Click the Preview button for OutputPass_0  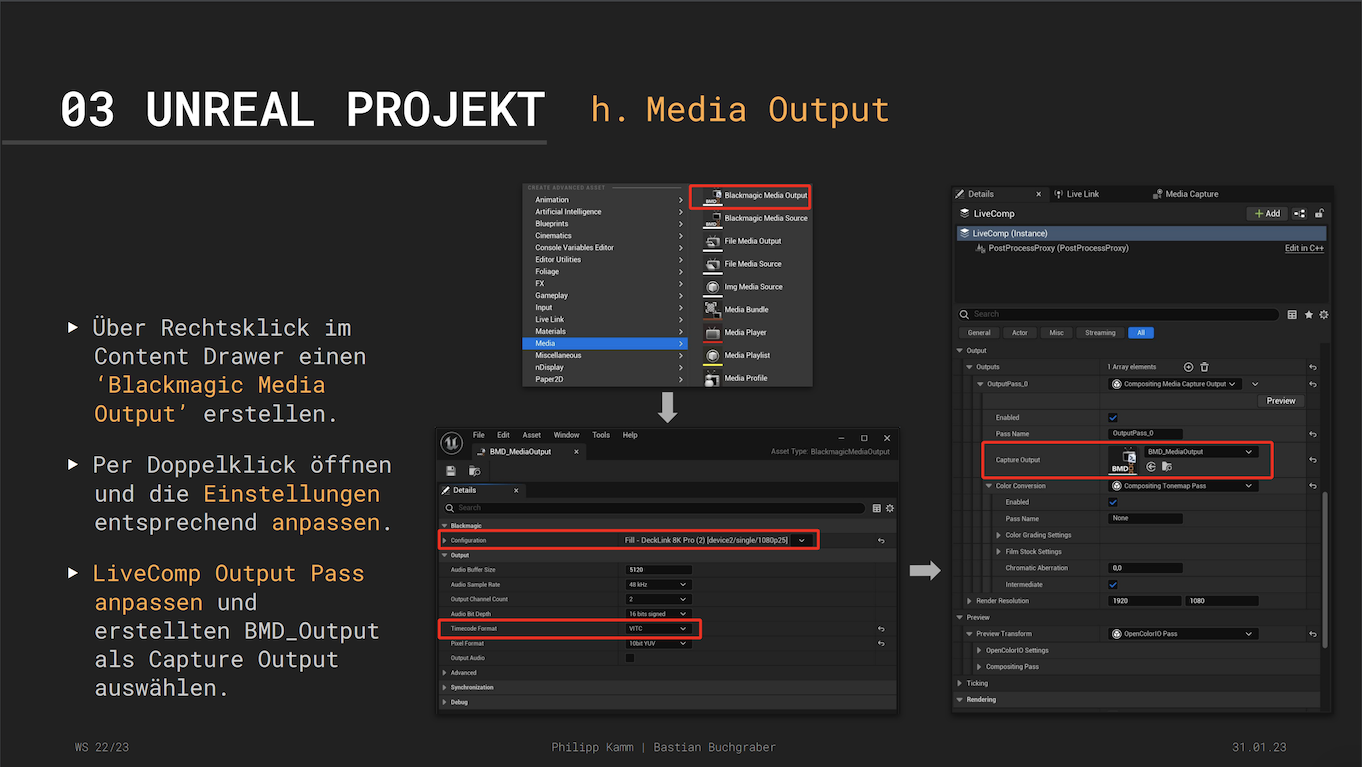click(x=1280, y=400)
